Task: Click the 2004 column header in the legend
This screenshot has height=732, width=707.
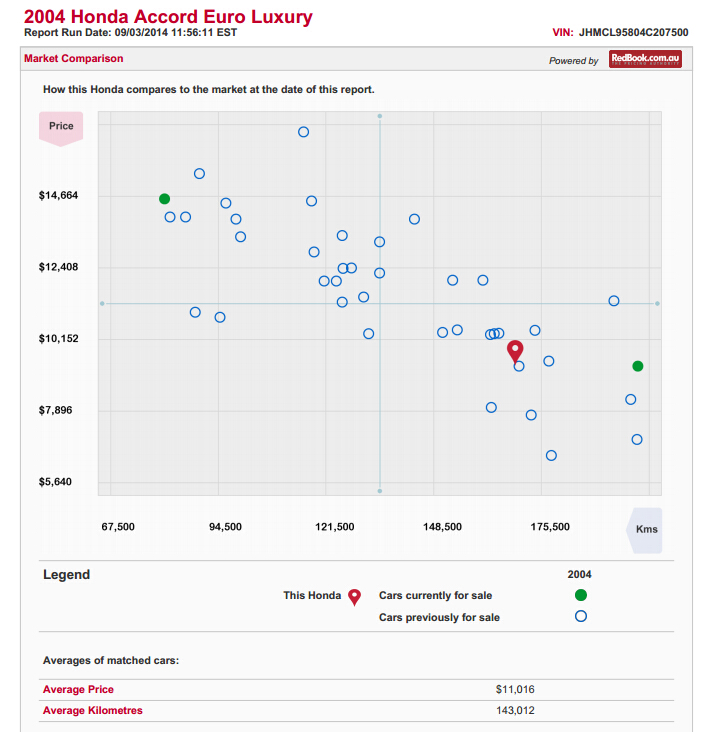Action: pyautogui.click(x=579, y=575)
